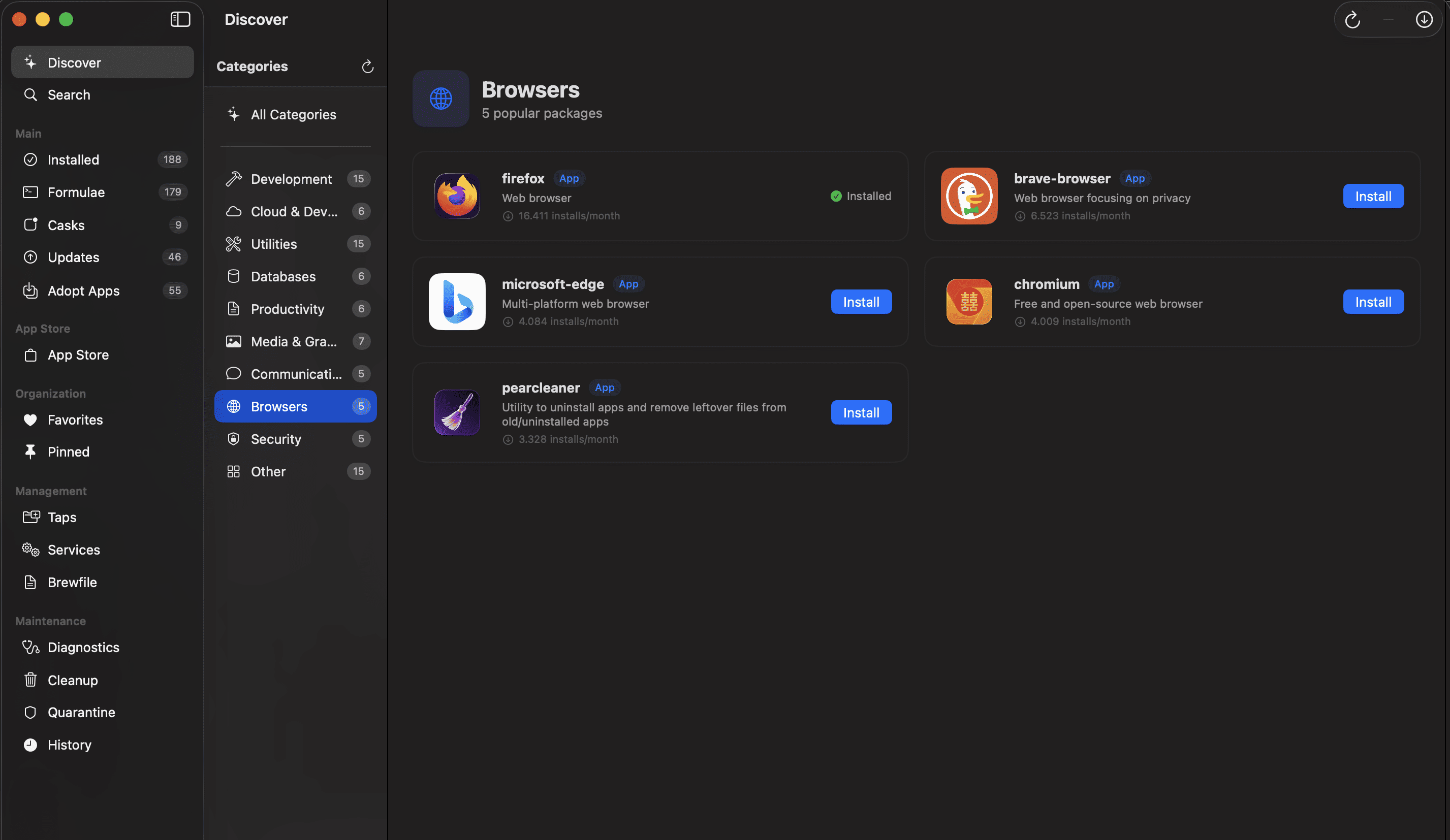This screenshot has height=840, width=1450.
Task: Open the Utilities category
Action: 273,244
